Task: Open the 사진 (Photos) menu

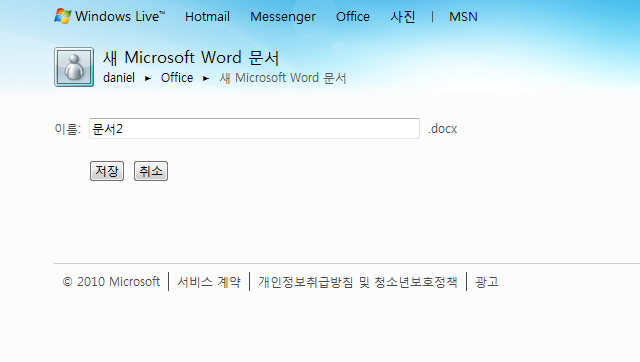Action: click(402, 17)
